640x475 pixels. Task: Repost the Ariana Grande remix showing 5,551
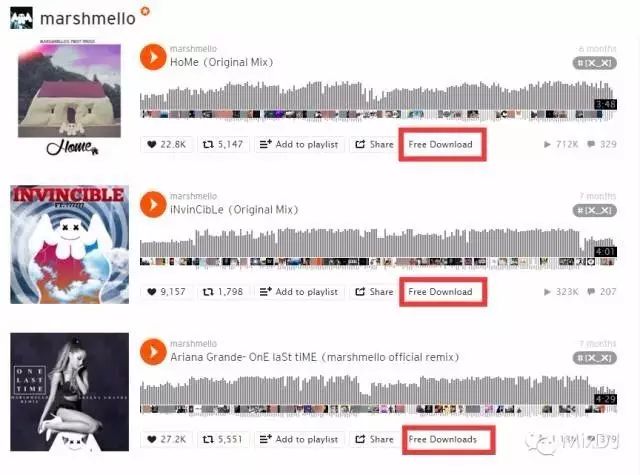pos(223,439)
